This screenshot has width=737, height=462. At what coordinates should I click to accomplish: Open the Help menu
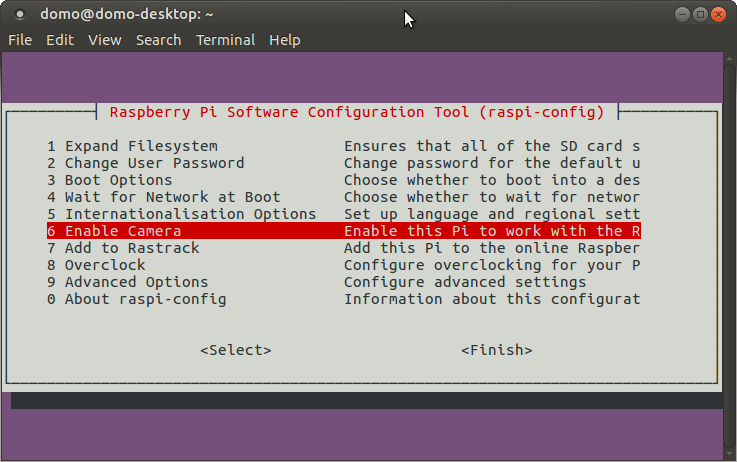point(284,40)
